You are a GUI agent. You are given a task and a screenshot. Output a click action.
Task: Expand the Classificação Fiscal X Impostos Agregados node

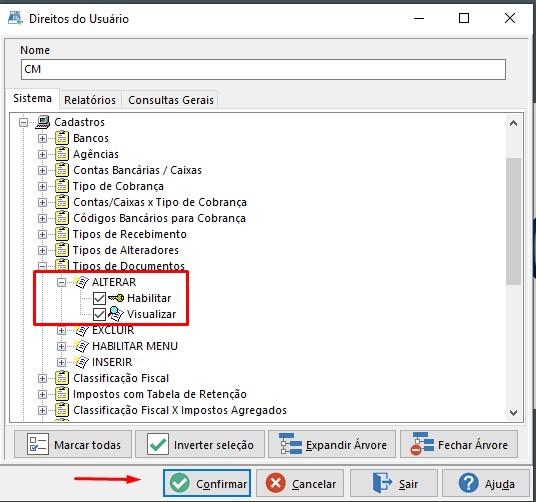pos(42,410)
